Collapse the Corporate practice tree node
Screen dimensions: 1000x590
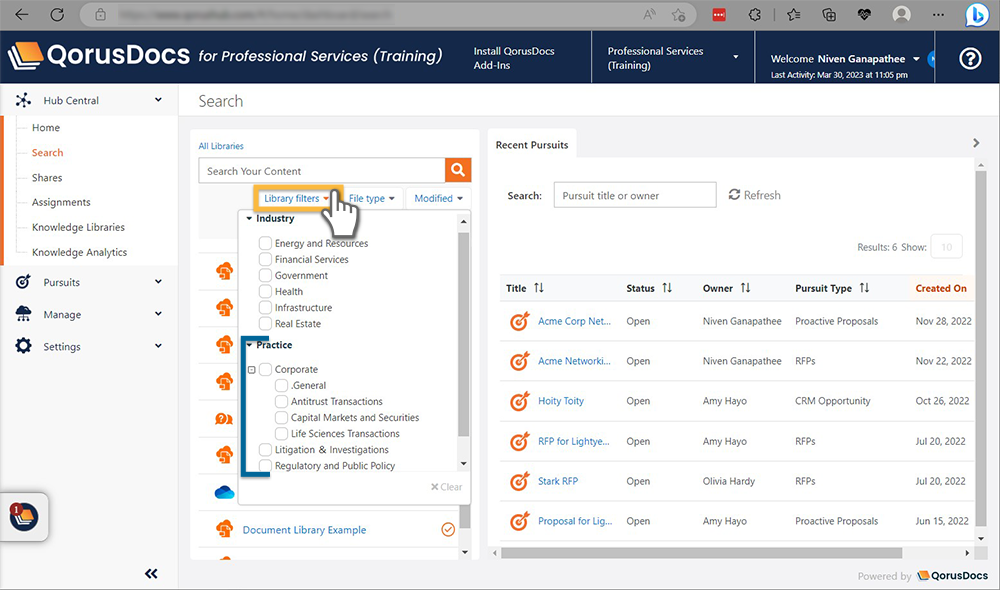click(252, 370)
